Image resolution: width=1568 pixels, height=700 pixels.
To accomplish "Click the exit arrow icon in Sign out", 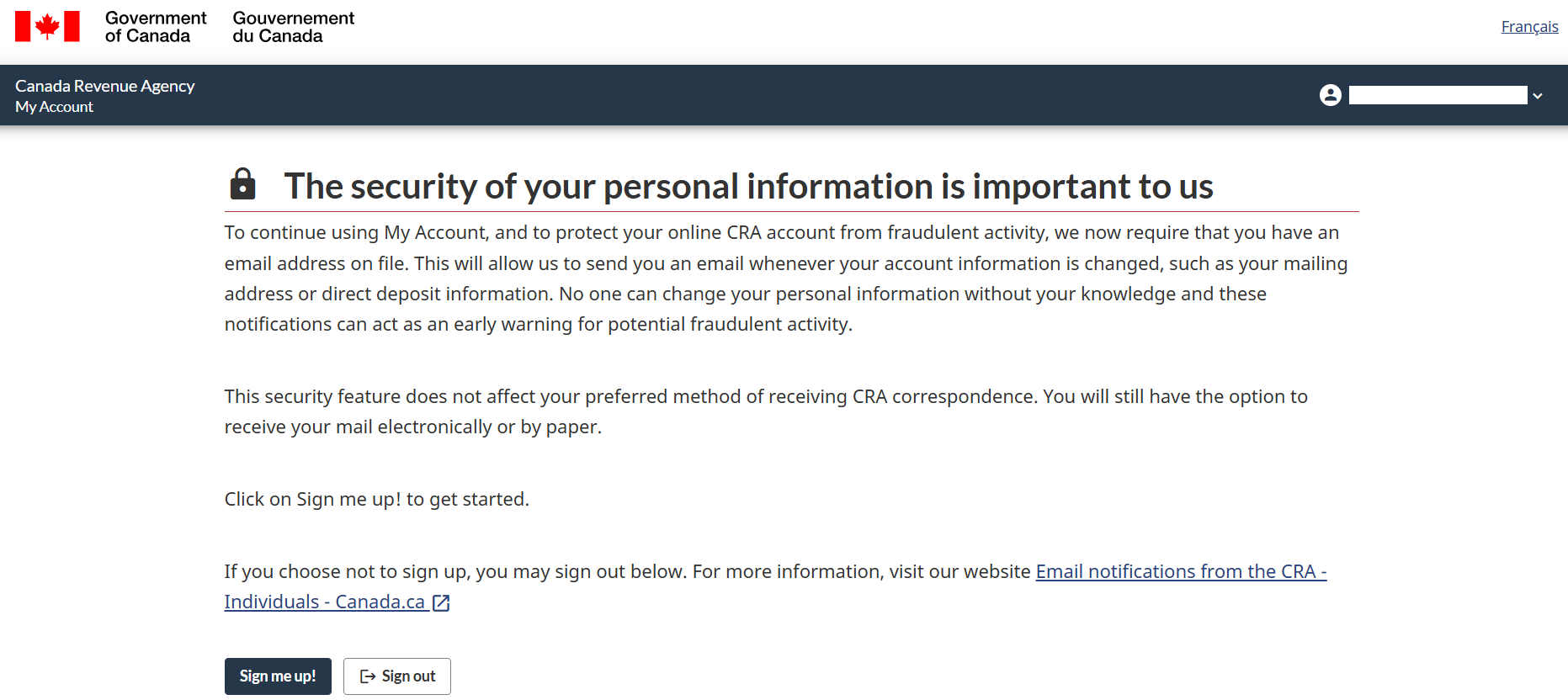I will click(368, 676).
